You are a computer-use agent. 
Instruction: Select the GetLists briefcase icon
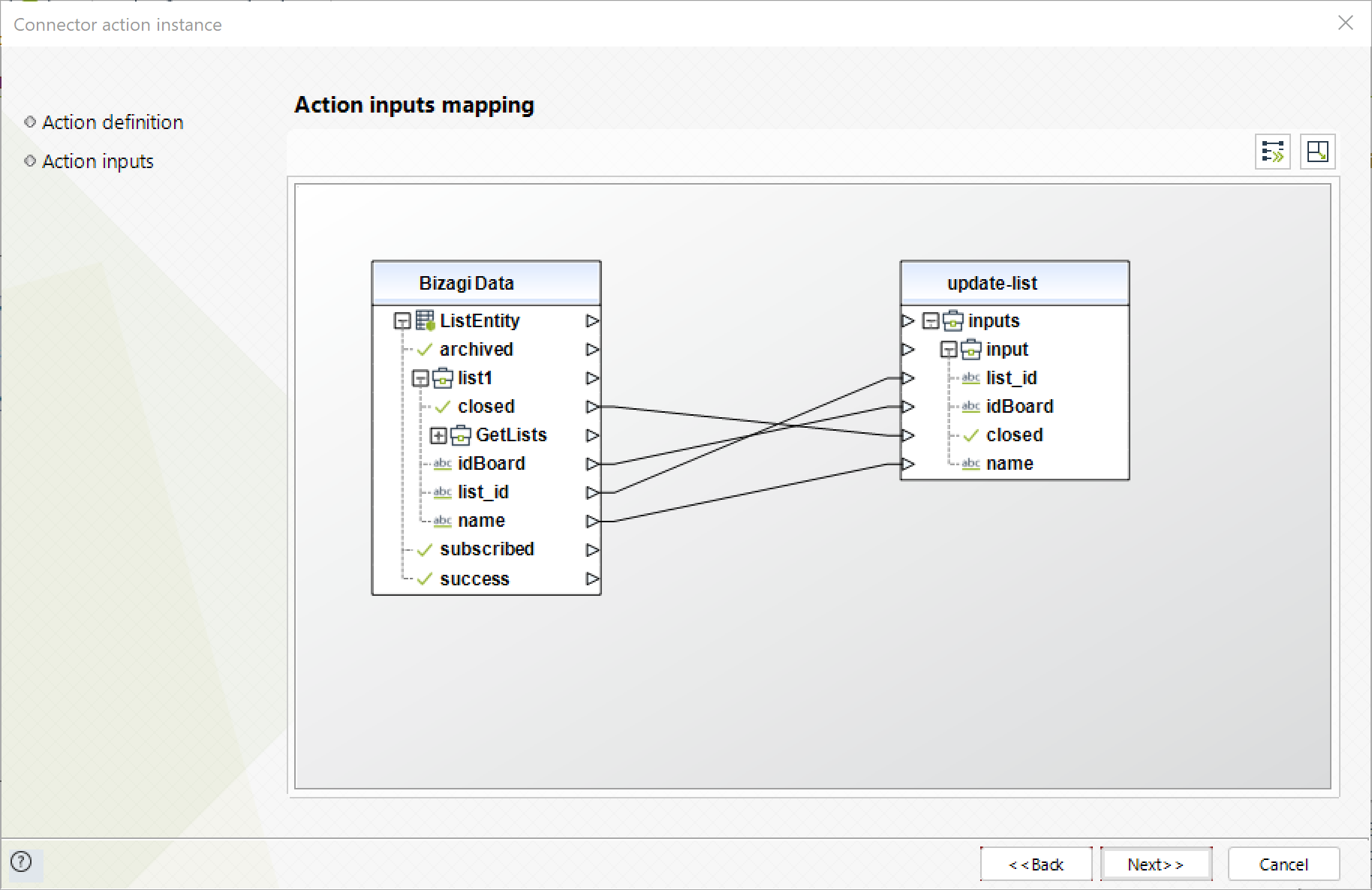(461, 434)
